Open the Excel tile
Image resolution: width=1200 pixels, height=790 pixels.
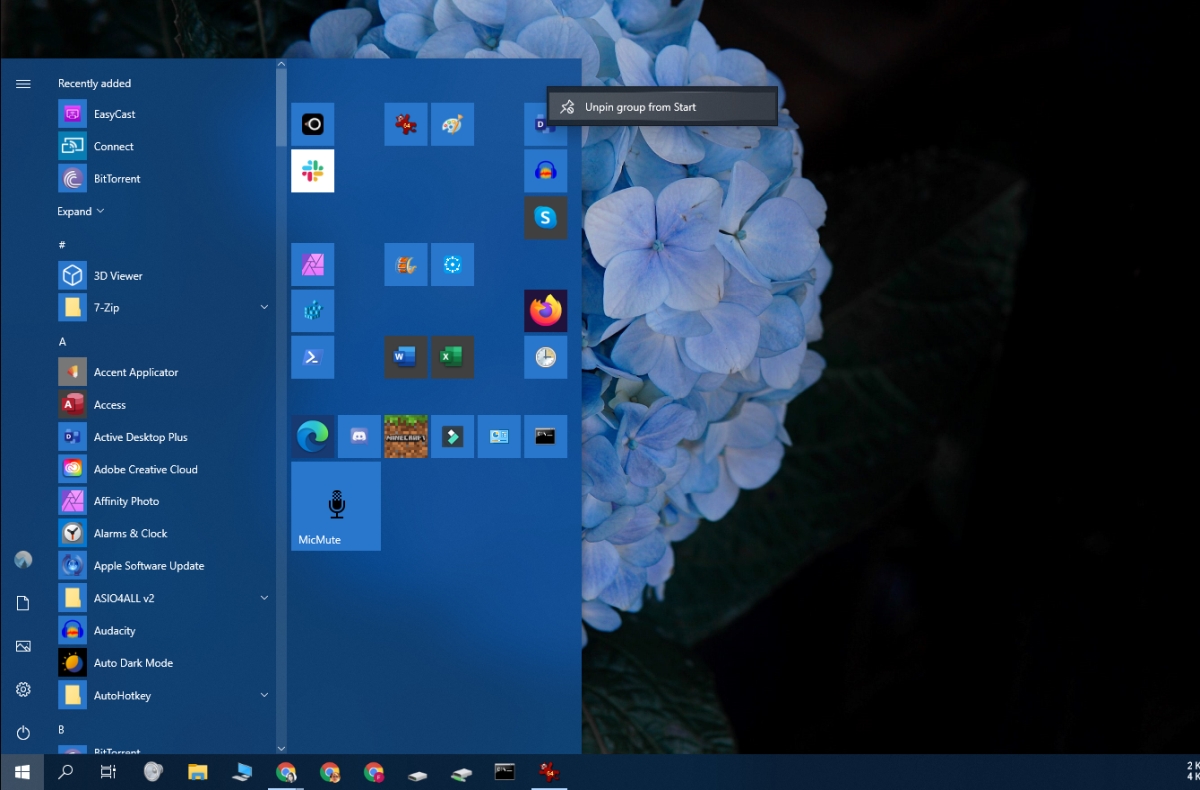(x=452, y=357)
